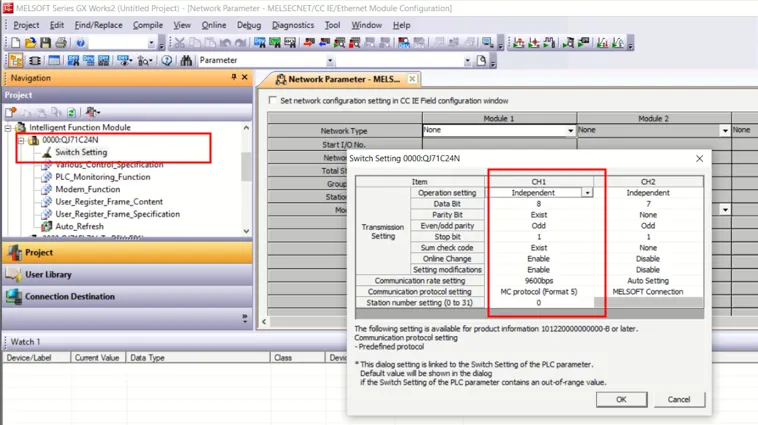Click the green refresh icon in Project pane
The image size is (758, 425).
tap(71, 112)
